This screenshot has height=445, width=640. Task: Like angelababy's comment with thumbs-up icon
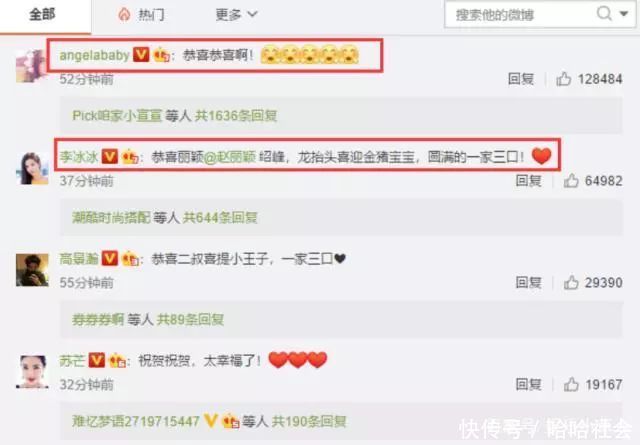564,79
